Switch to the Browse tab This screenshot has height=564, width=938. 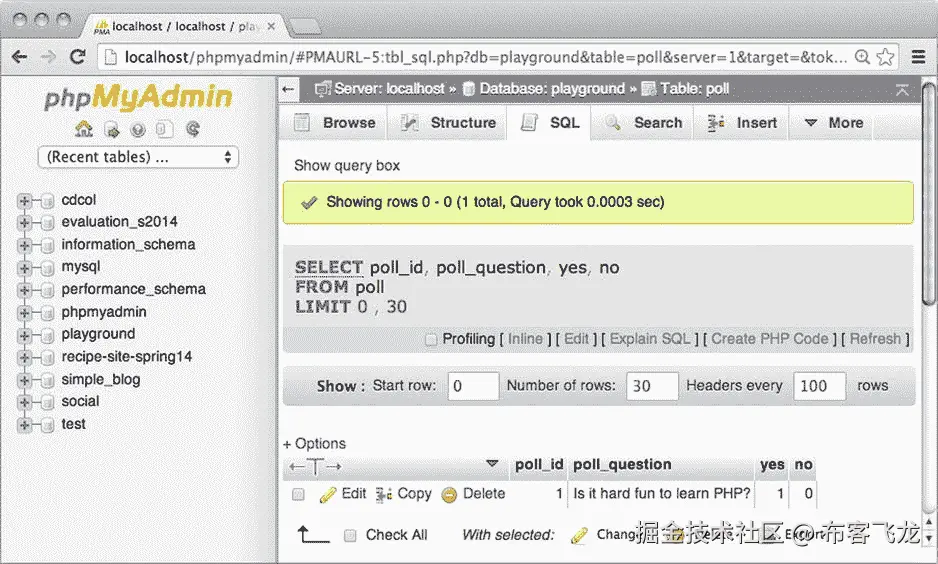point(335,123)
